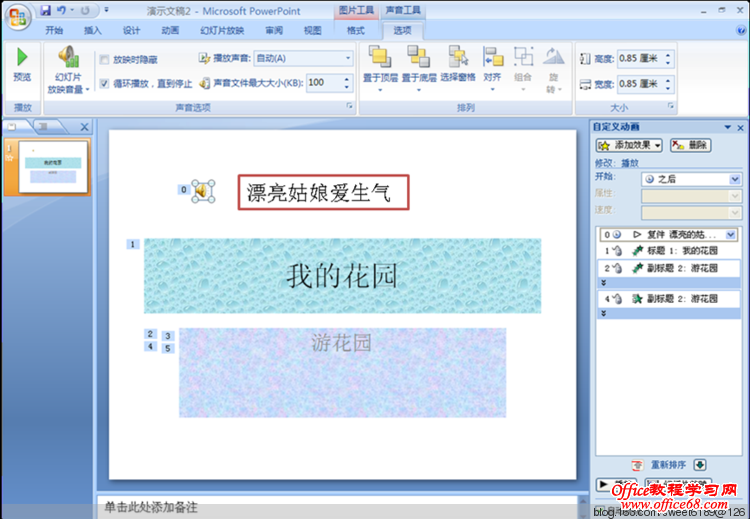The width and height of the screenshot is (750, 519).
Task: Toggle the 放映时隐藏 checkbox
Action: tap(104, 60)
